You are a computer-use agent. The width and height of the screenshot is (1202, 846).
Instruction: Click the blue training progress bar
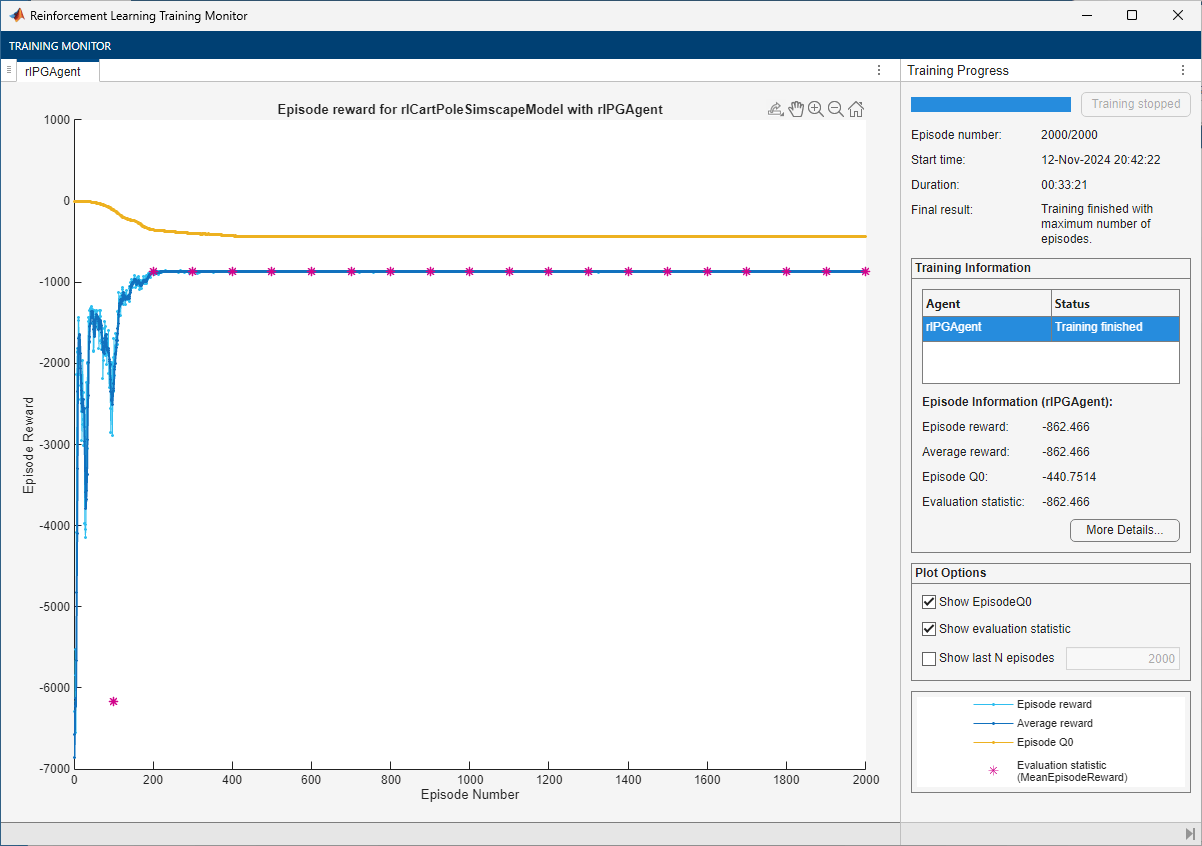pyautogui.click(x=990, y=104)
